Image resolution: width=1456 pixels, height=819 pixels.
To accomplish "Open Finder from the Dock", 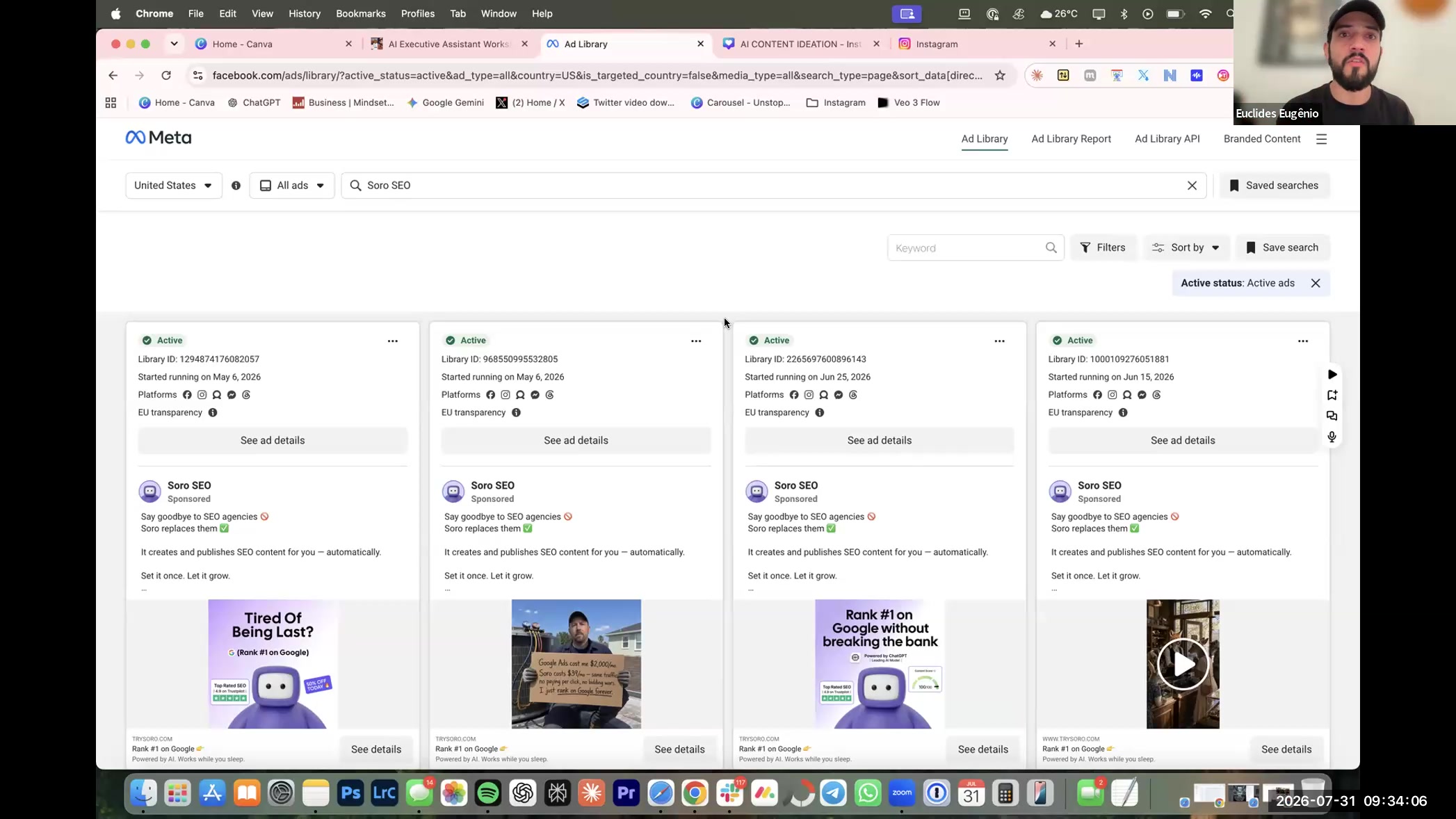I will (144, 793).
